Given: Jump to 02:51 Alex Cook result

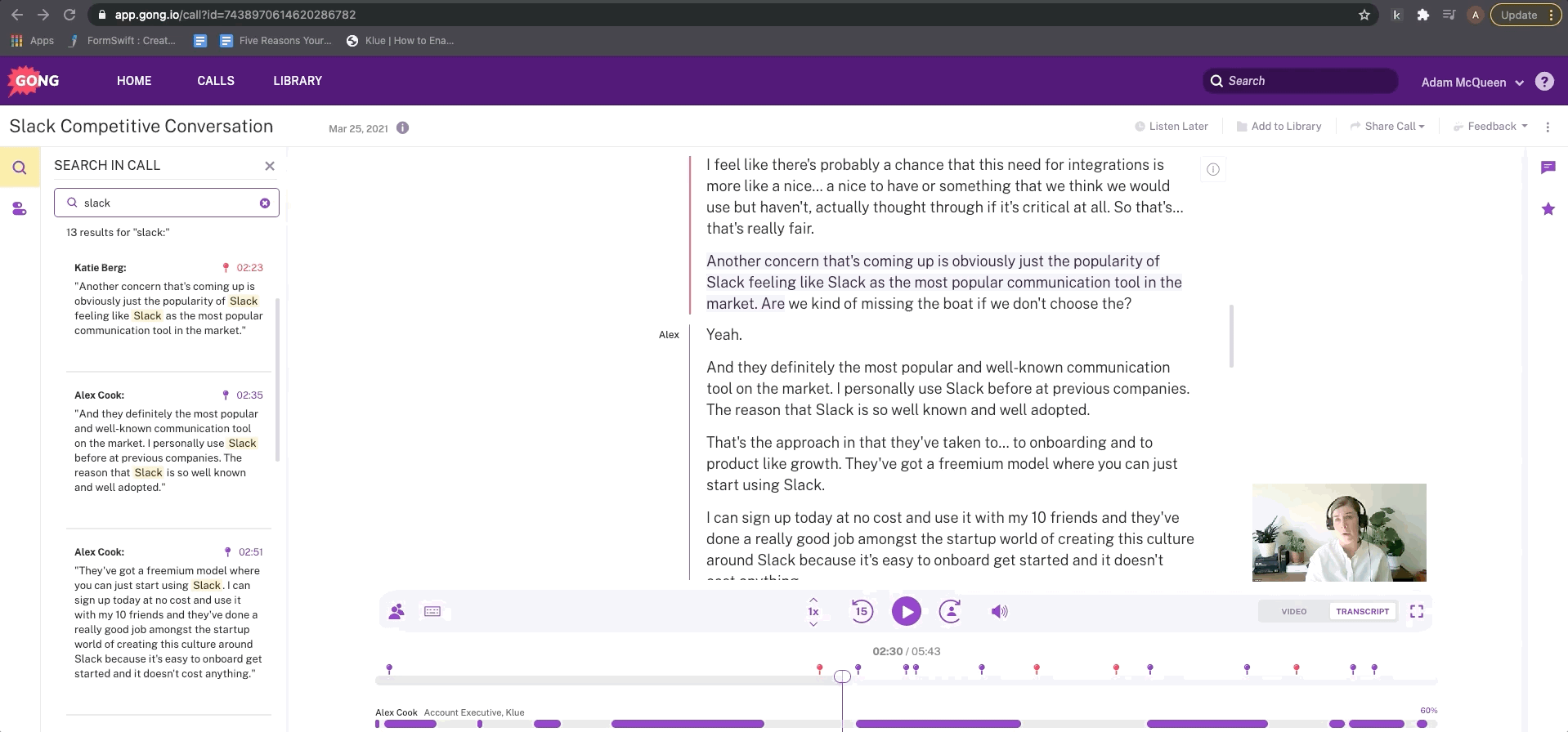Looking at the screenshot, I should click(244, 552).
